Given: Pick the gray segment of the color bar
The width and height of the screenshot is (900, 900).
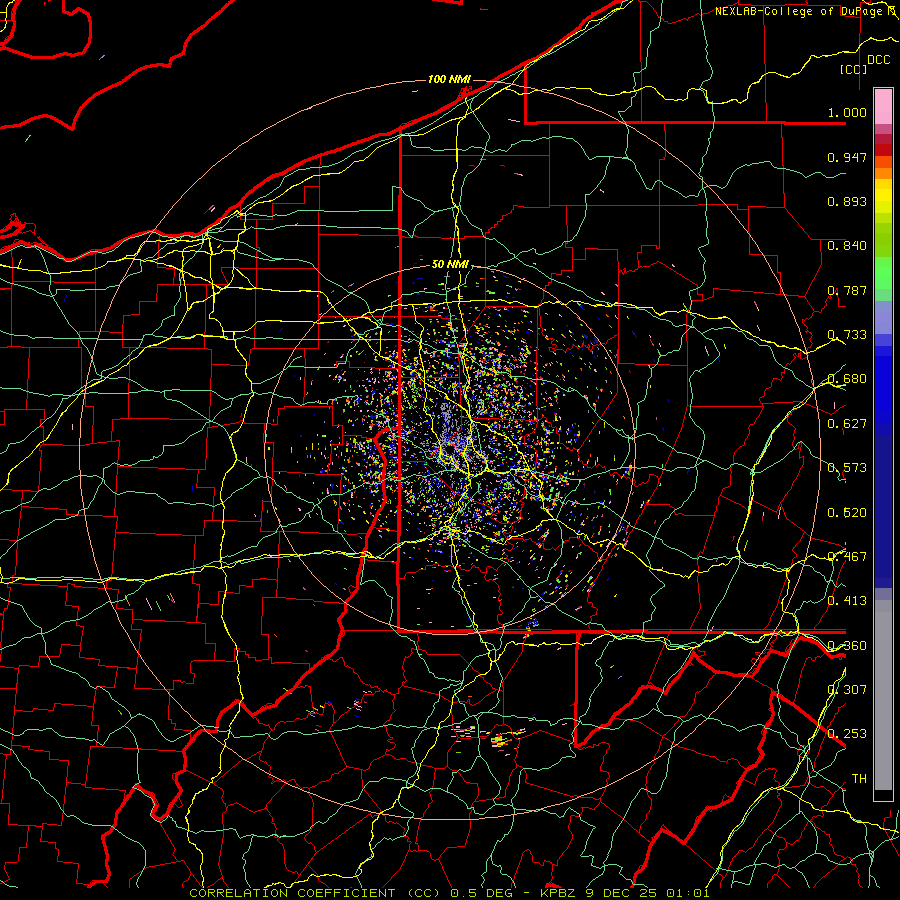Looking at the screenshot, I should tap(883, 695).
